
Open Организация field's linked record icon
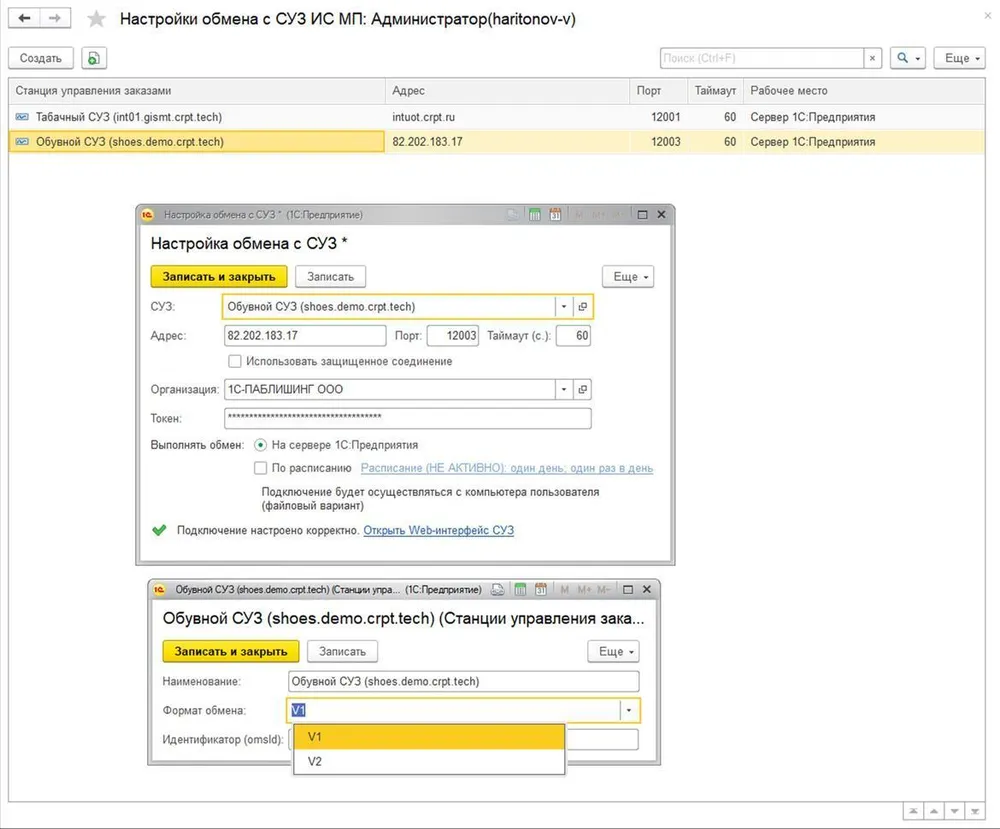tap(582, 389)
